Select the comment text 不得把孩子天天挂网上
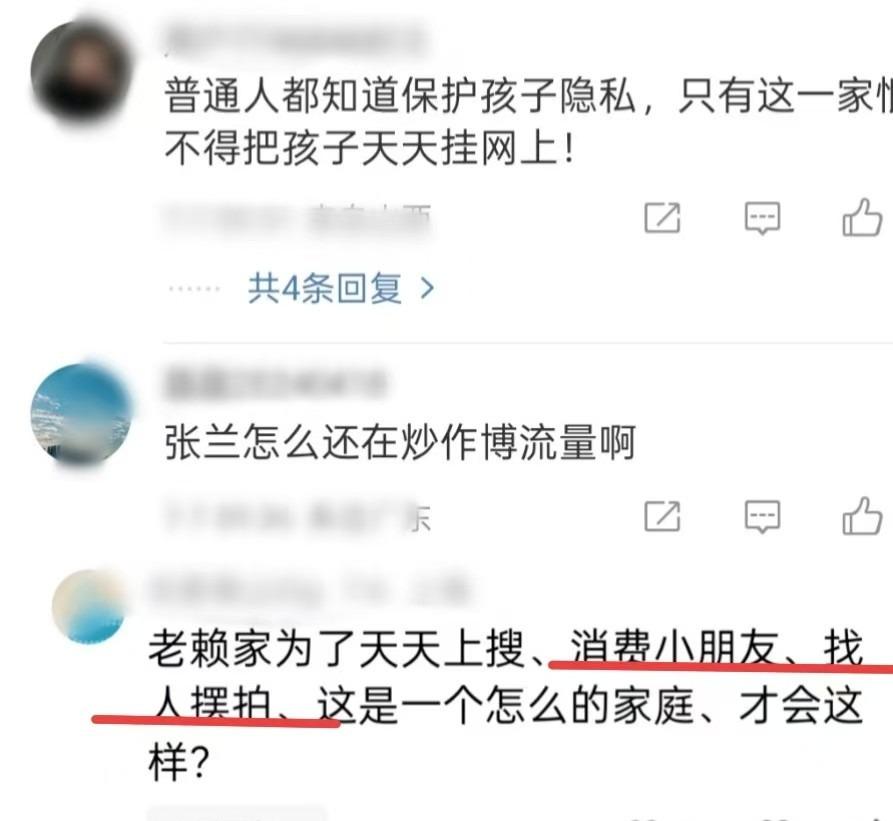Image resolution: width=893 pixels, height=821 pixels. click(x=369, y=149)
